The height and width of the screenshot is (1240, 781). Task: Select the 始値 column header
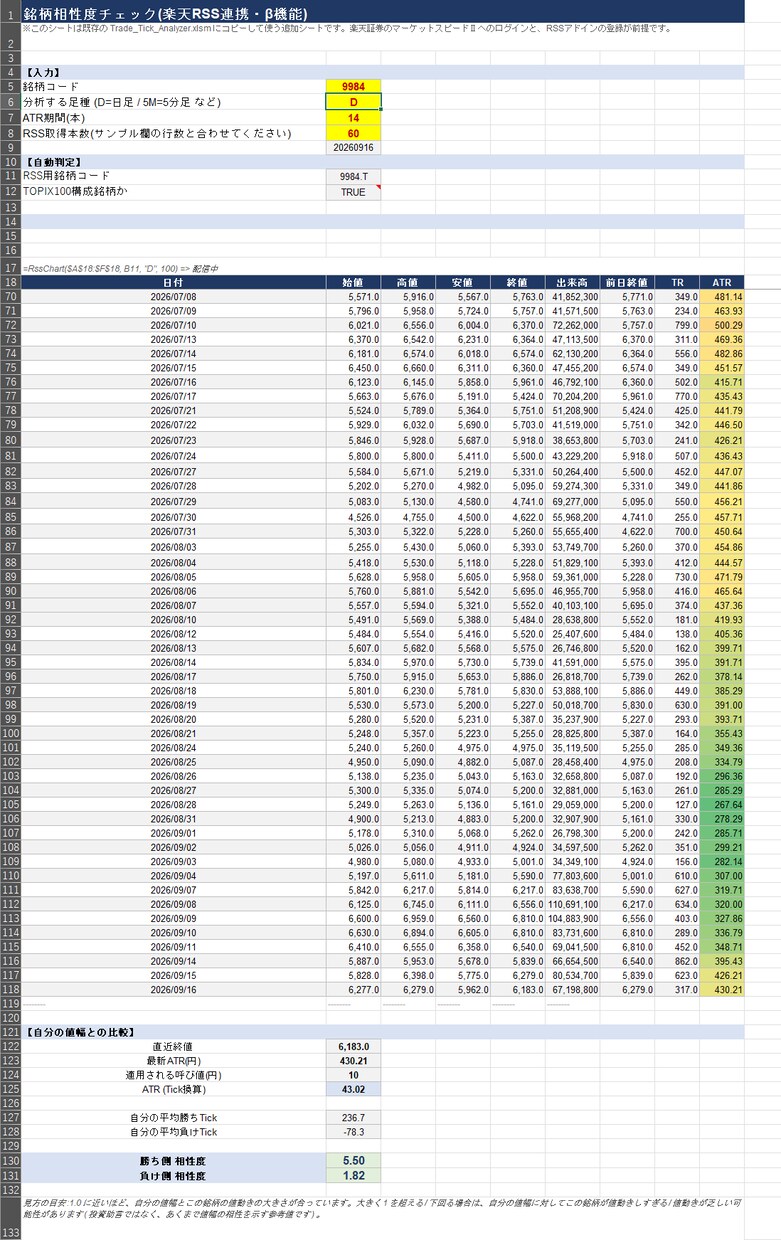[x=353, y=283]
